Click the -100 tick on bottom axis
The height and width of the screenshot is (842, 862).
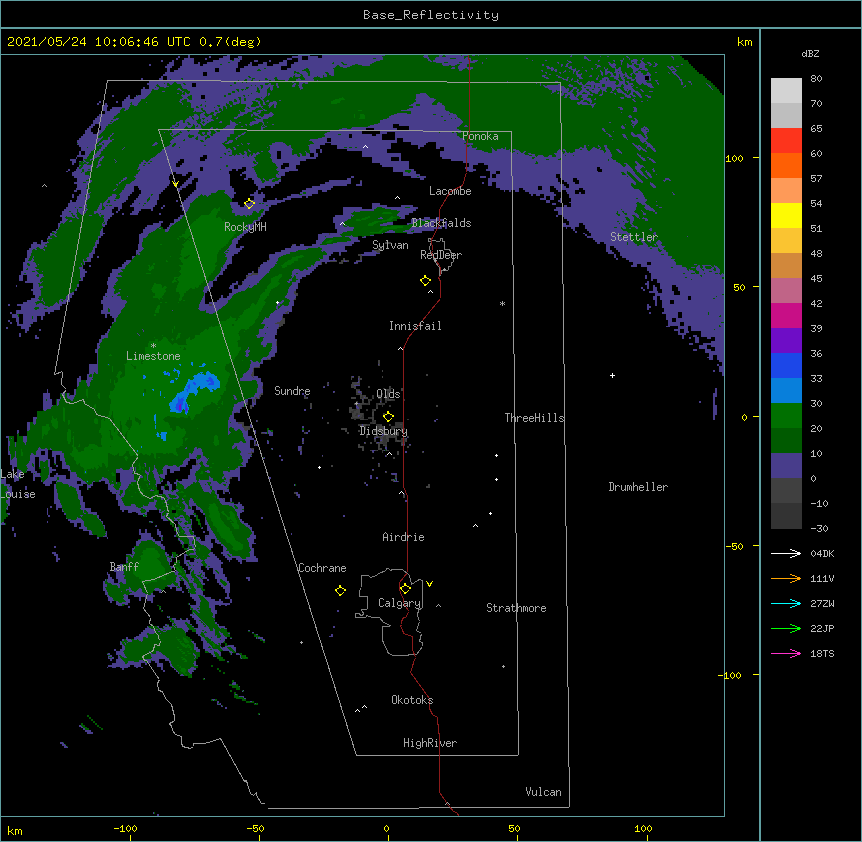click(125, 828)
